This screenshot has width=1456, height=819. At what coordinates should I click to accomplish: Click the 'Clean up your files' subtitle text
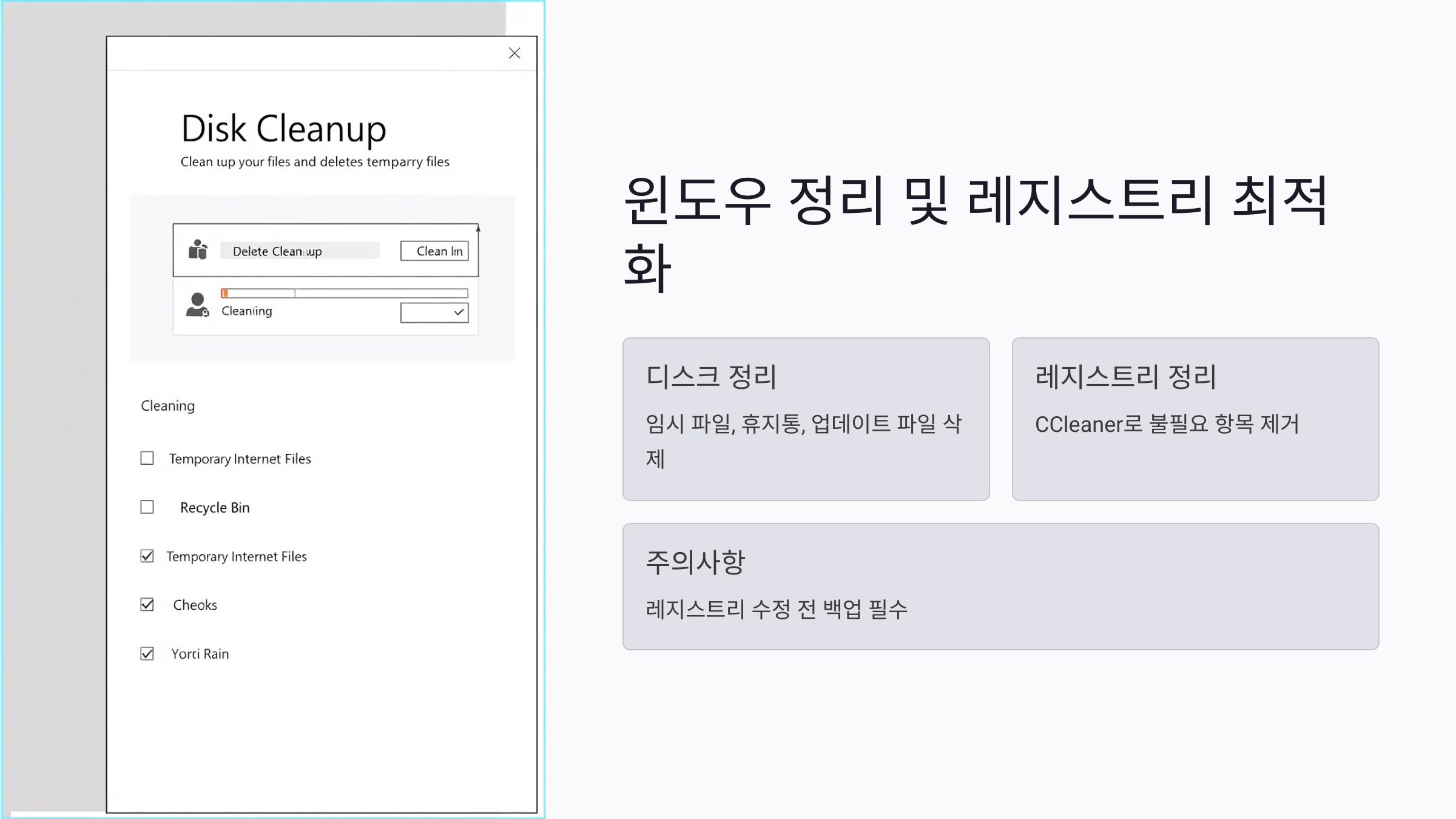tap(315, 162)
